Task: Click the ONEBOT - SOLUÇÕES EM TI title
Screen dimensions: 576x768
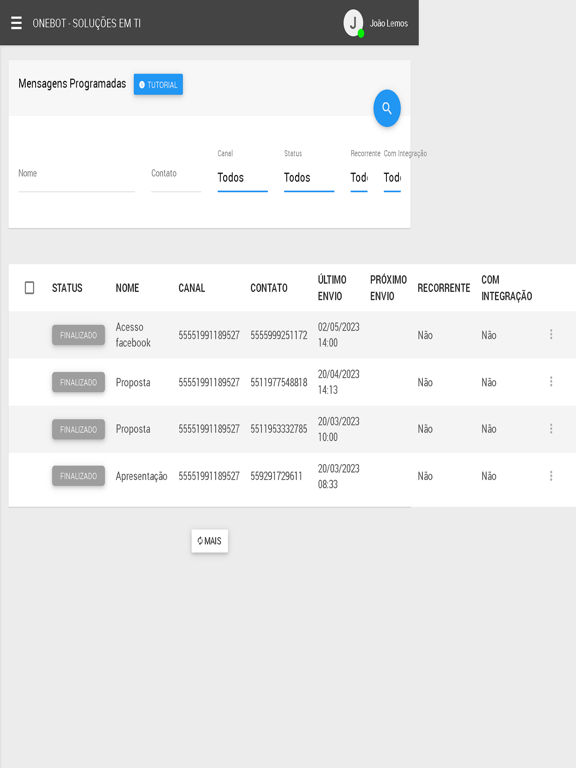Action: point(87,23)
